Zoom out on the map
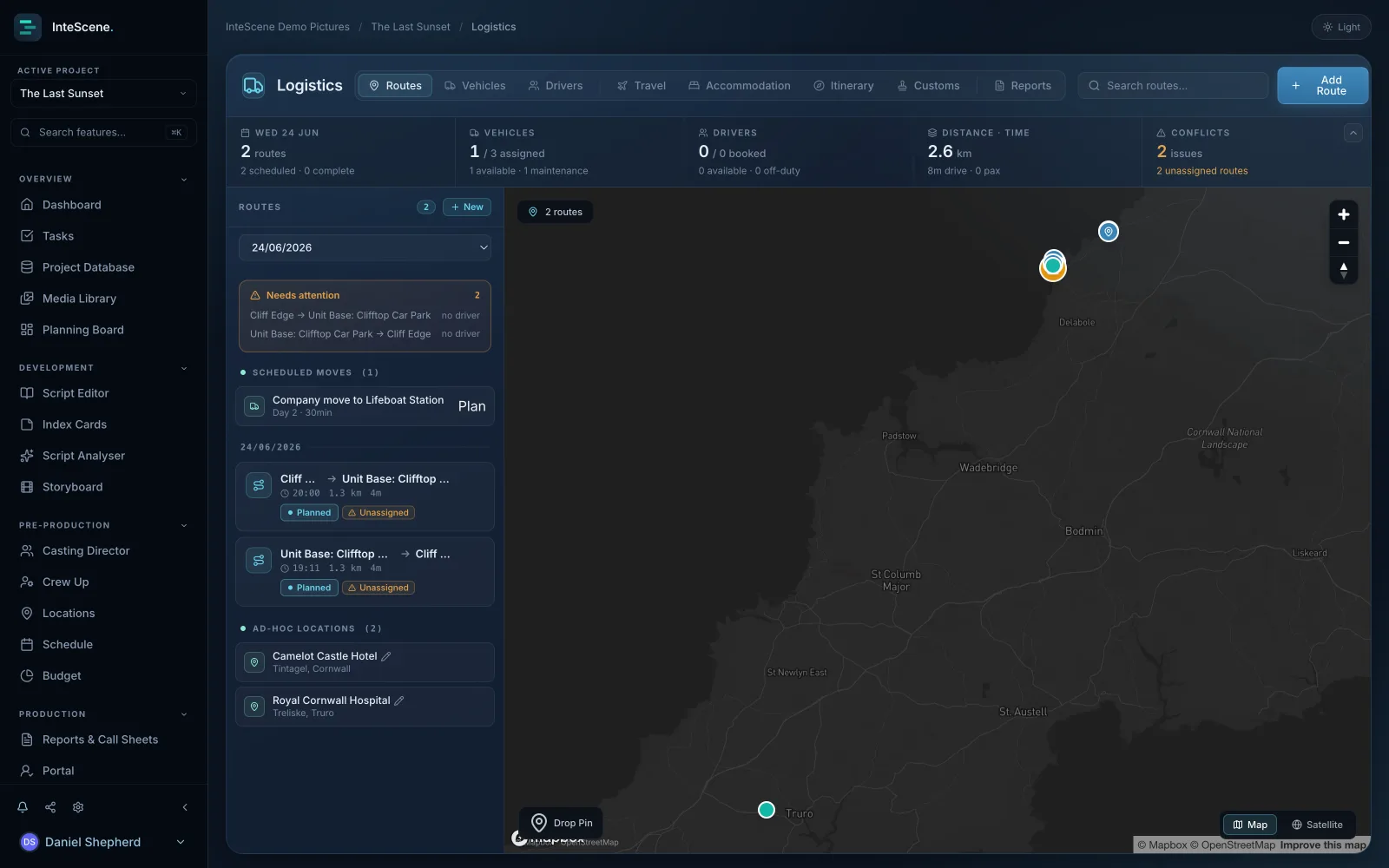 tap(1343, 243)
